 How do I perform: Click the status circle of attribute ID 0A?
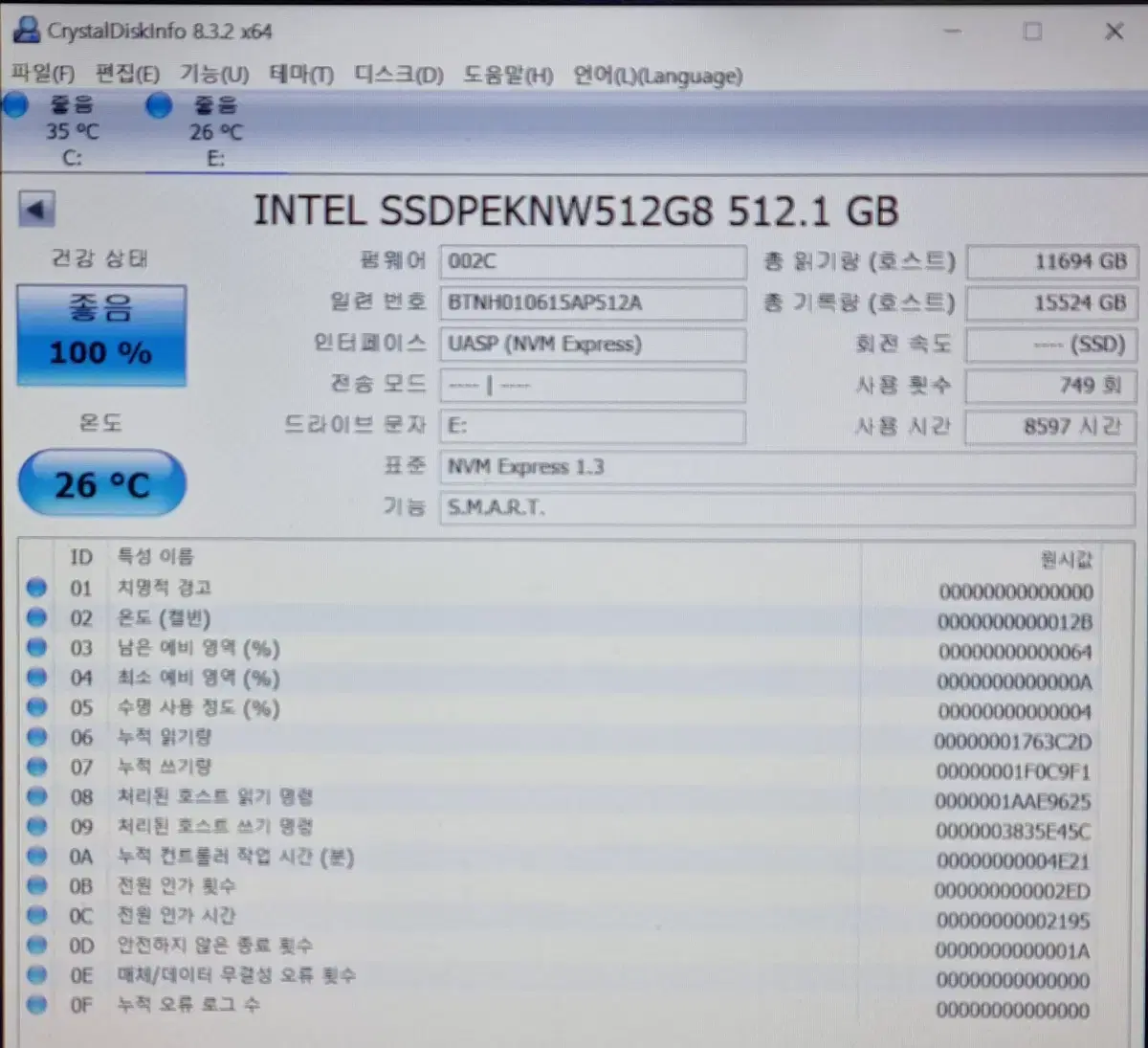36,856
